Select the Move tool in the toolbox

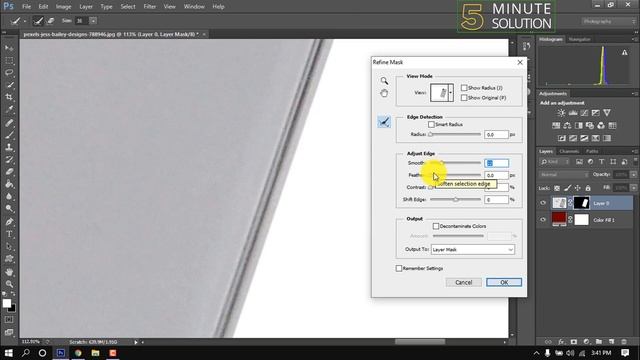(x=9, y=48)
